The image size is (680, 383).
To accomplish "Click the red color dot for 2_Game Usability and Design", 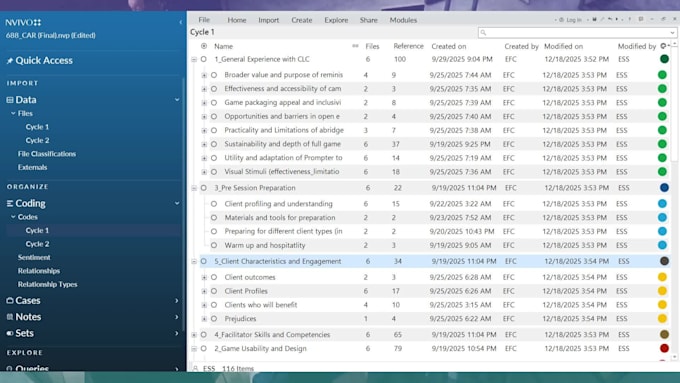I will pyautogui.click(x=664, y=348).
